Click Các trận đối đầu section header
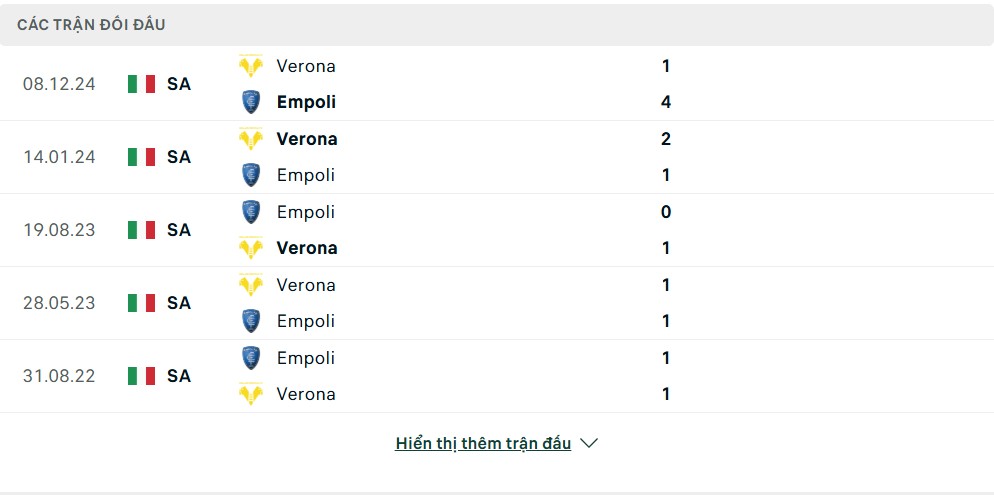 [x=91, y=25]
